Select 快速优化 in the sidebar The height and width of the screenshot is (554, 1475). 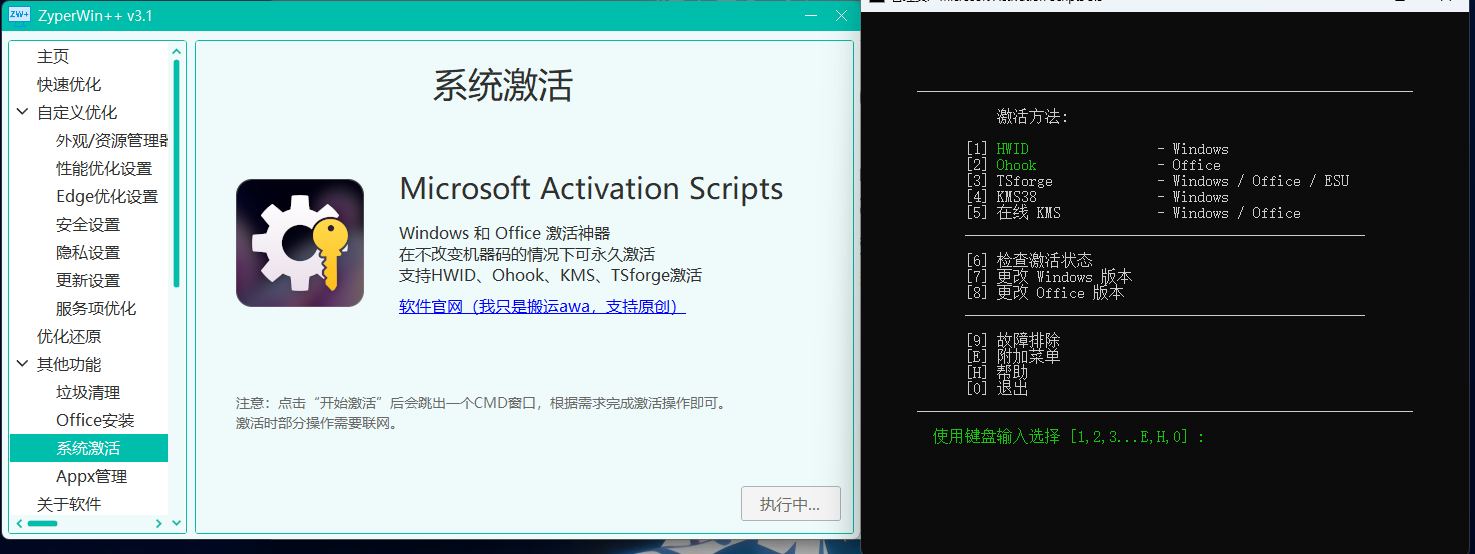pyautogui.click(x=69, y=85)
